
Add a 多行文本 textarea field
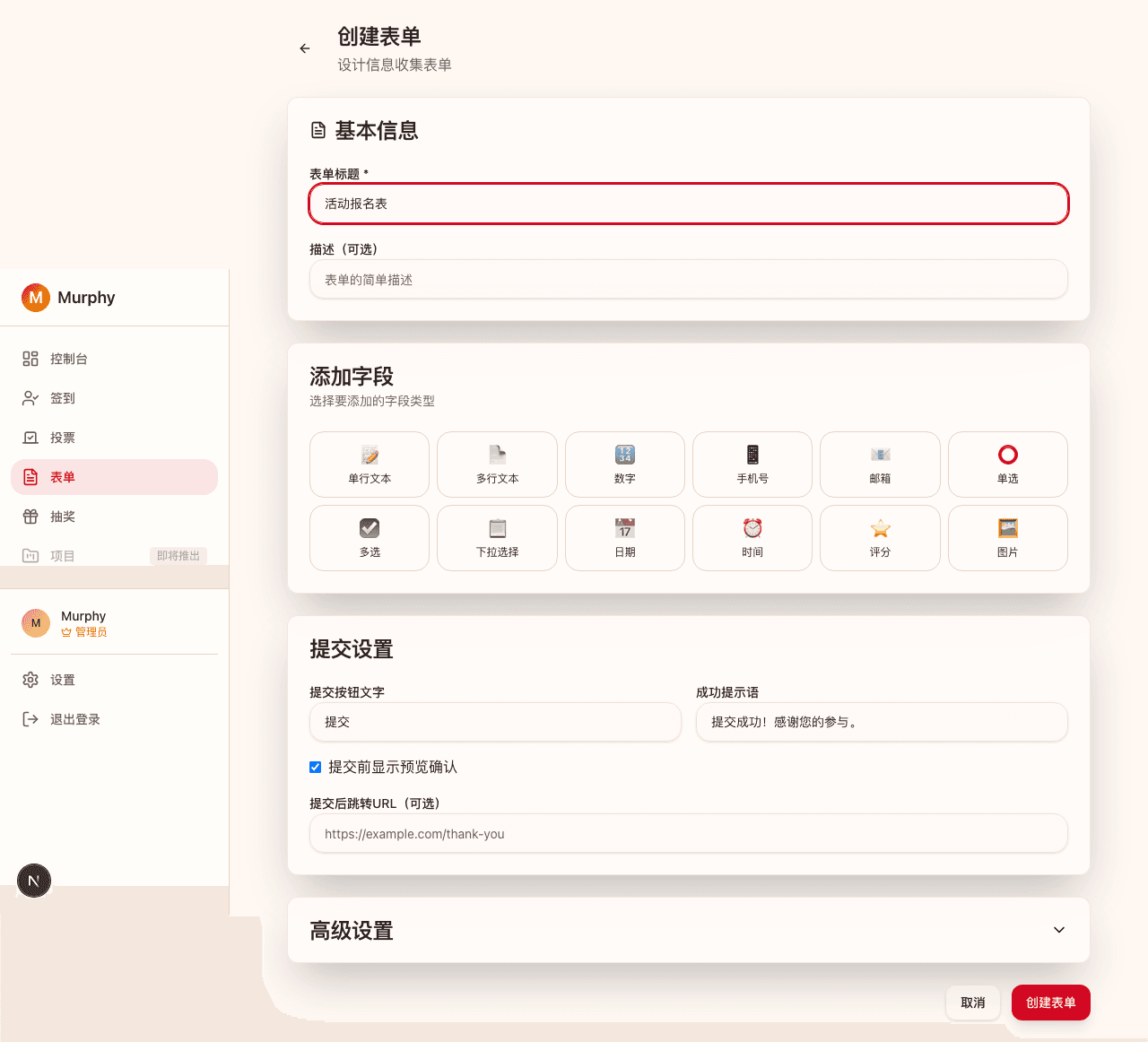pos(496,465)
